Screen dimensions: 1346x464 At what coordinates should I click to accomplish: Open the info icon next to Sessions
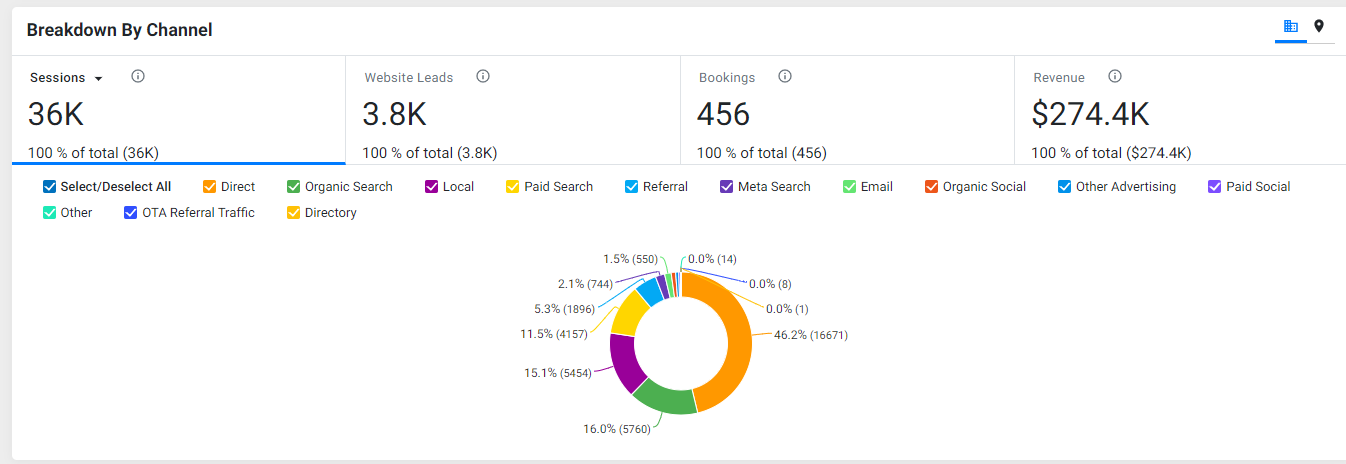coord(138,76)
